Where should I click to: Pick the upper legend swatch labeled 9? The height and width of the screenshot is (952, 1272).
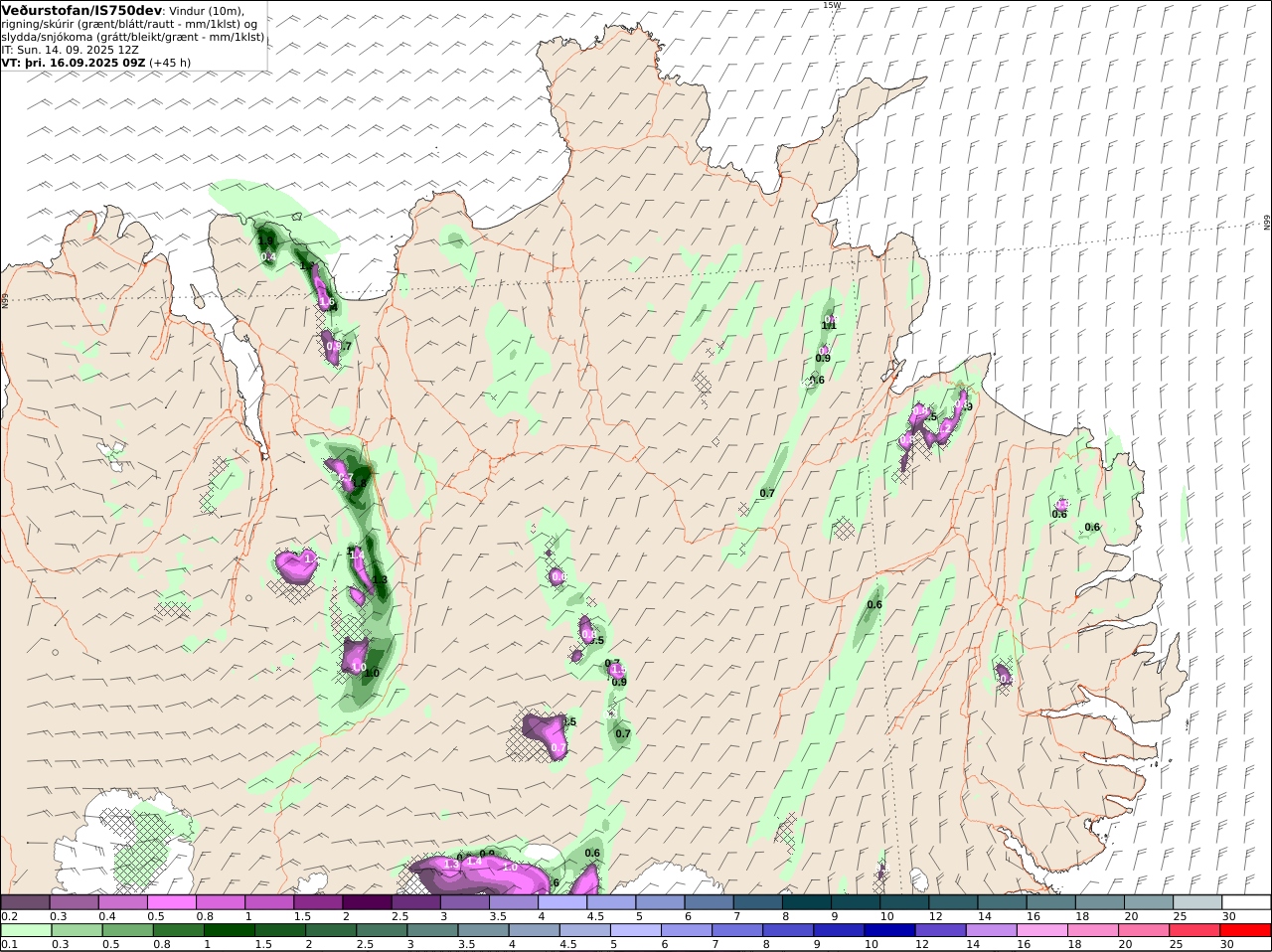pyautogui.click(x=856, y=902)
